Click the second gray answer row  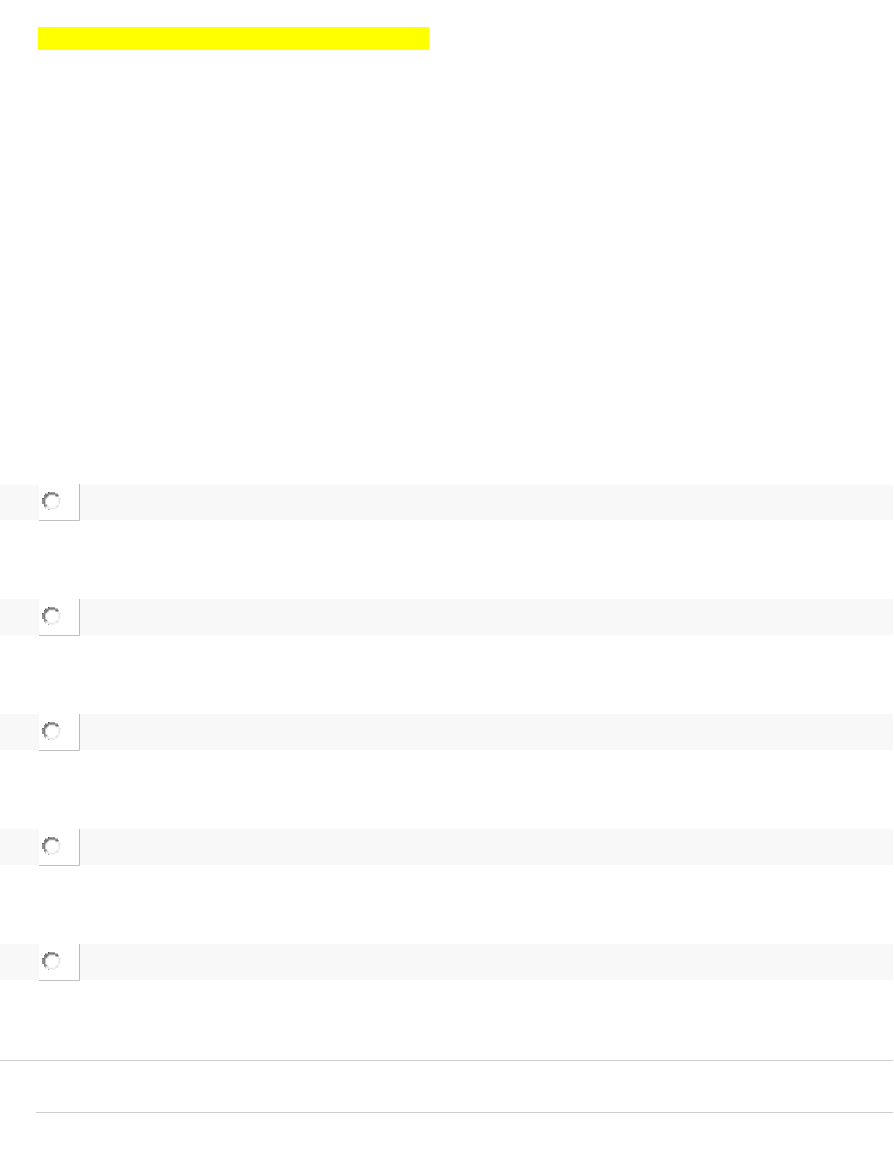480,617
